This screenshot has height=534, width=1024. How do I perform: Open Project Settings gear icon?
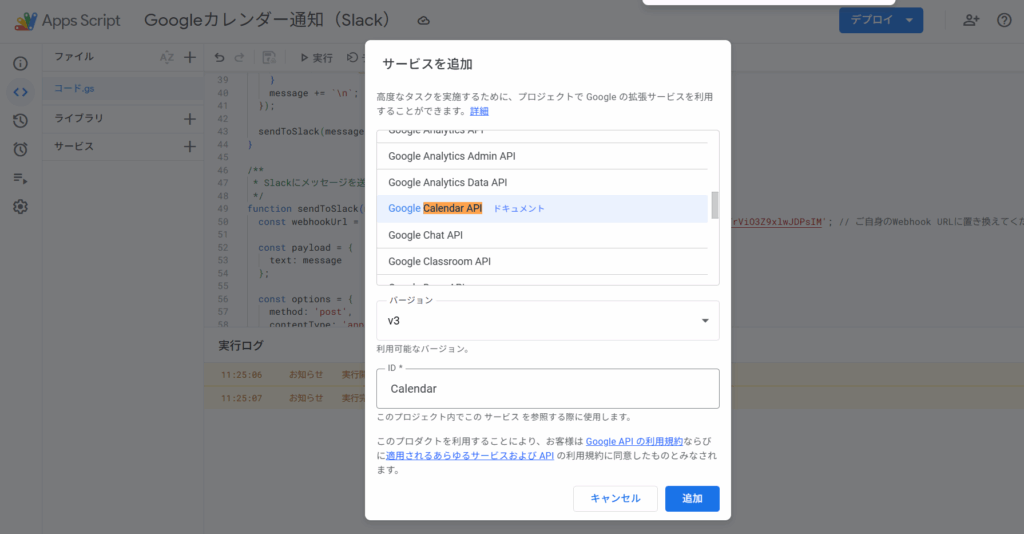click(x=21, y=207)
